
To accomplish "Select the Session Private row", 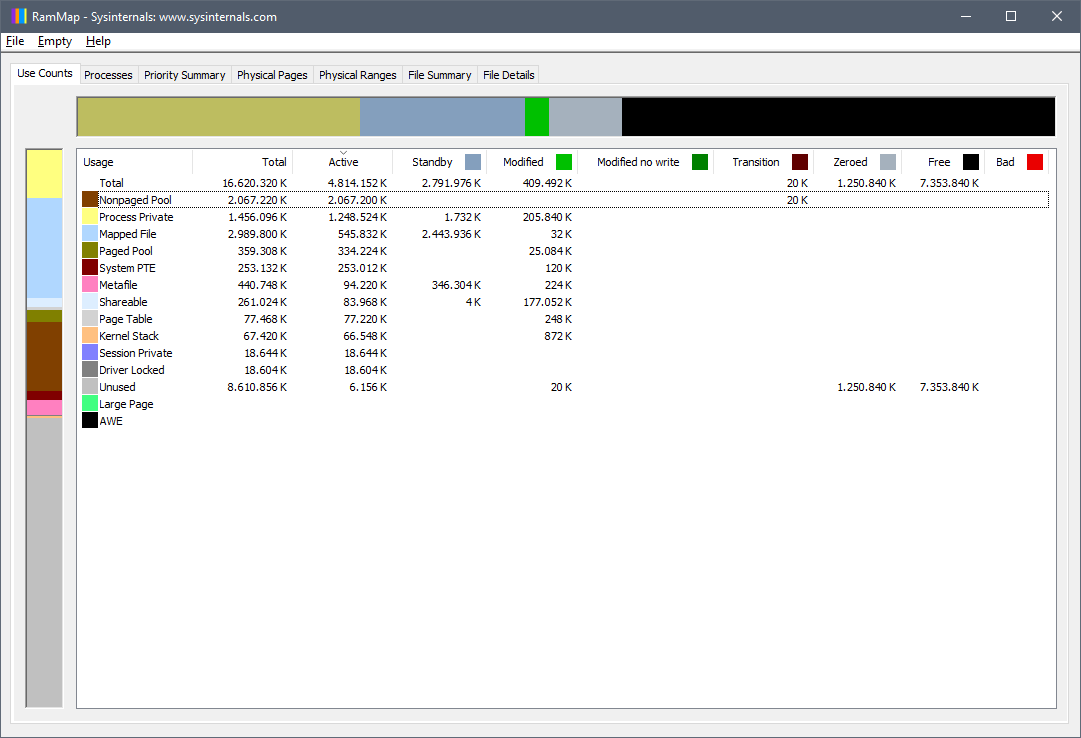I will click(563, 352).
